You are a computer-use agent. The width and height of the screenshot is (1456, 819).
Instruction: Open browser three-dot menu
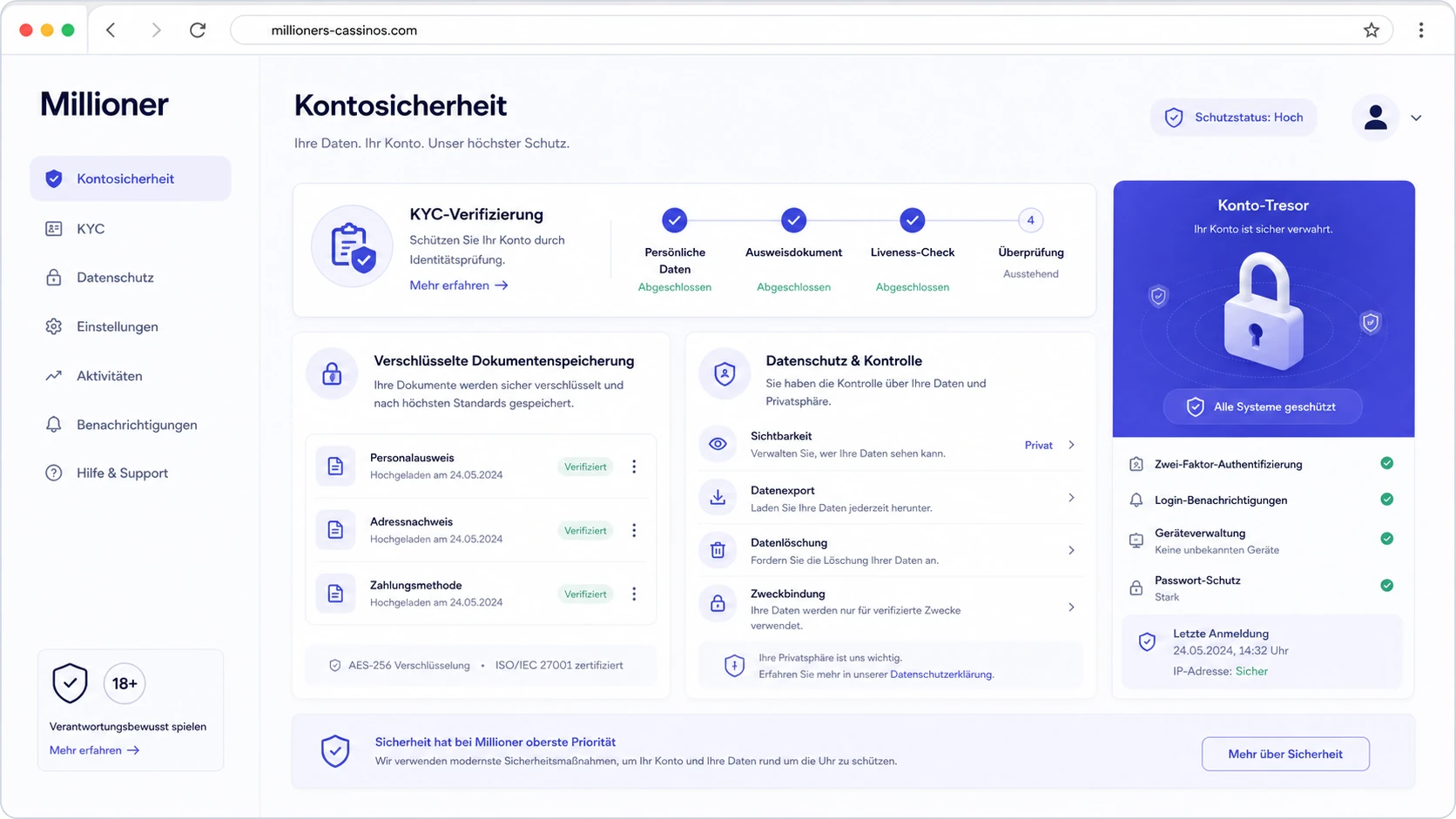[1421, 30]
